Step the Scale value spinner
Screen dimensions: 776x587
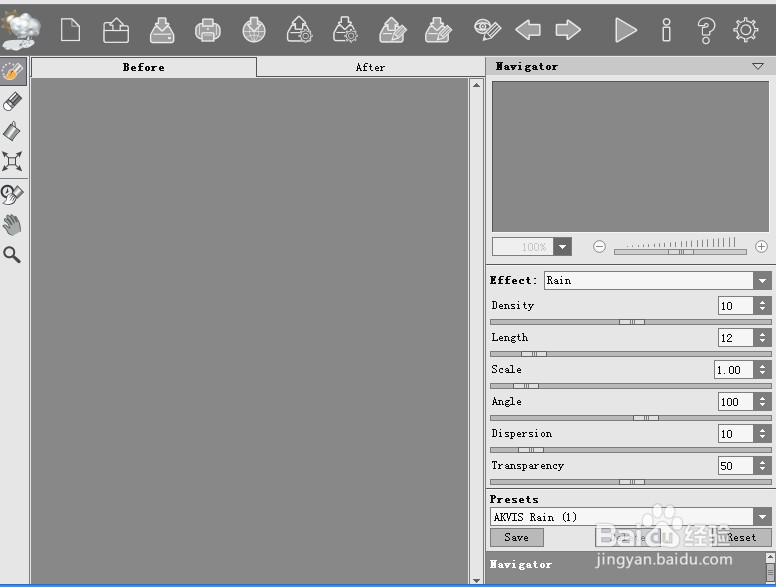(x=762, y=370)
